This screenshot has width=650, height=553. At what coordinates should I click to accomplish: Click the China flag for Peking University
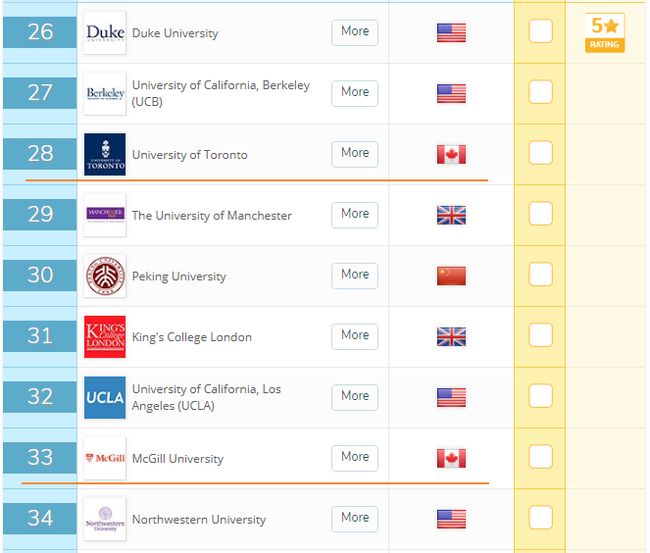pyautogui.click(x=451, y=276)
